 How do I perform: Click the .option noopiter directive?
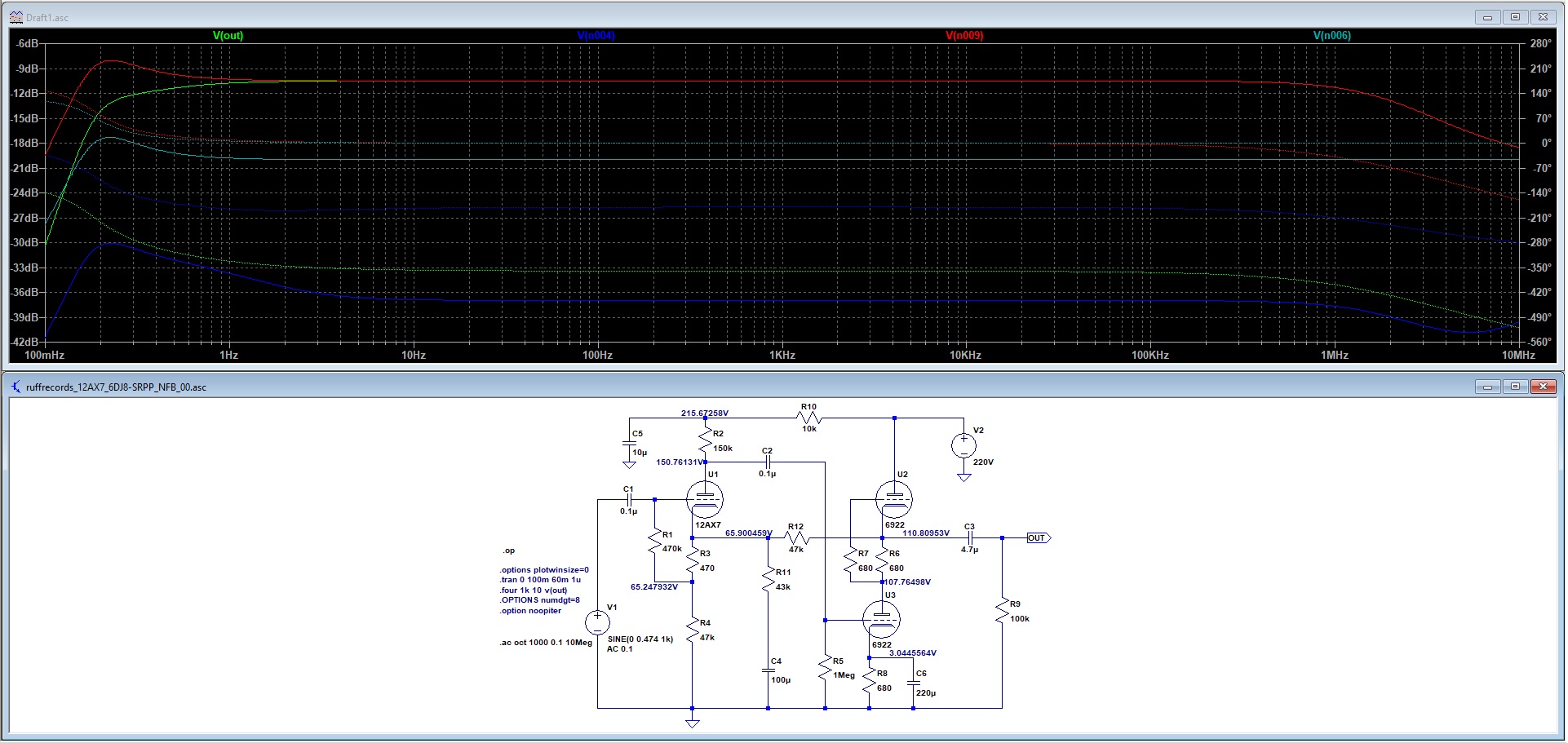pyautogui.click(x=530, y=611)
